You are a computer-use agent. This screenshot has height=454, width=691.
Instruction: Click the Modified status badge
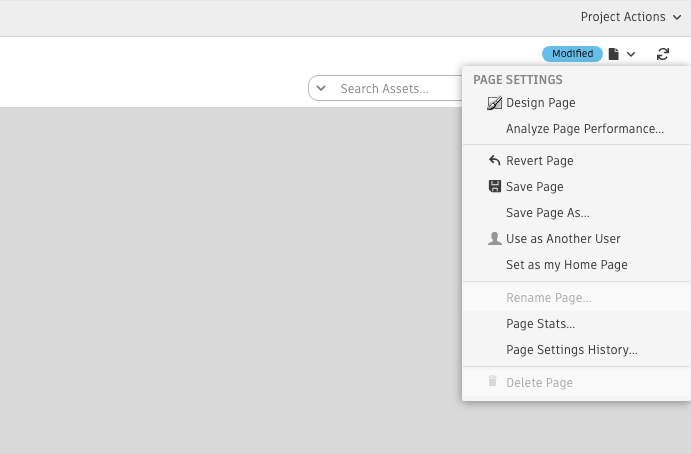coord(572,54)
